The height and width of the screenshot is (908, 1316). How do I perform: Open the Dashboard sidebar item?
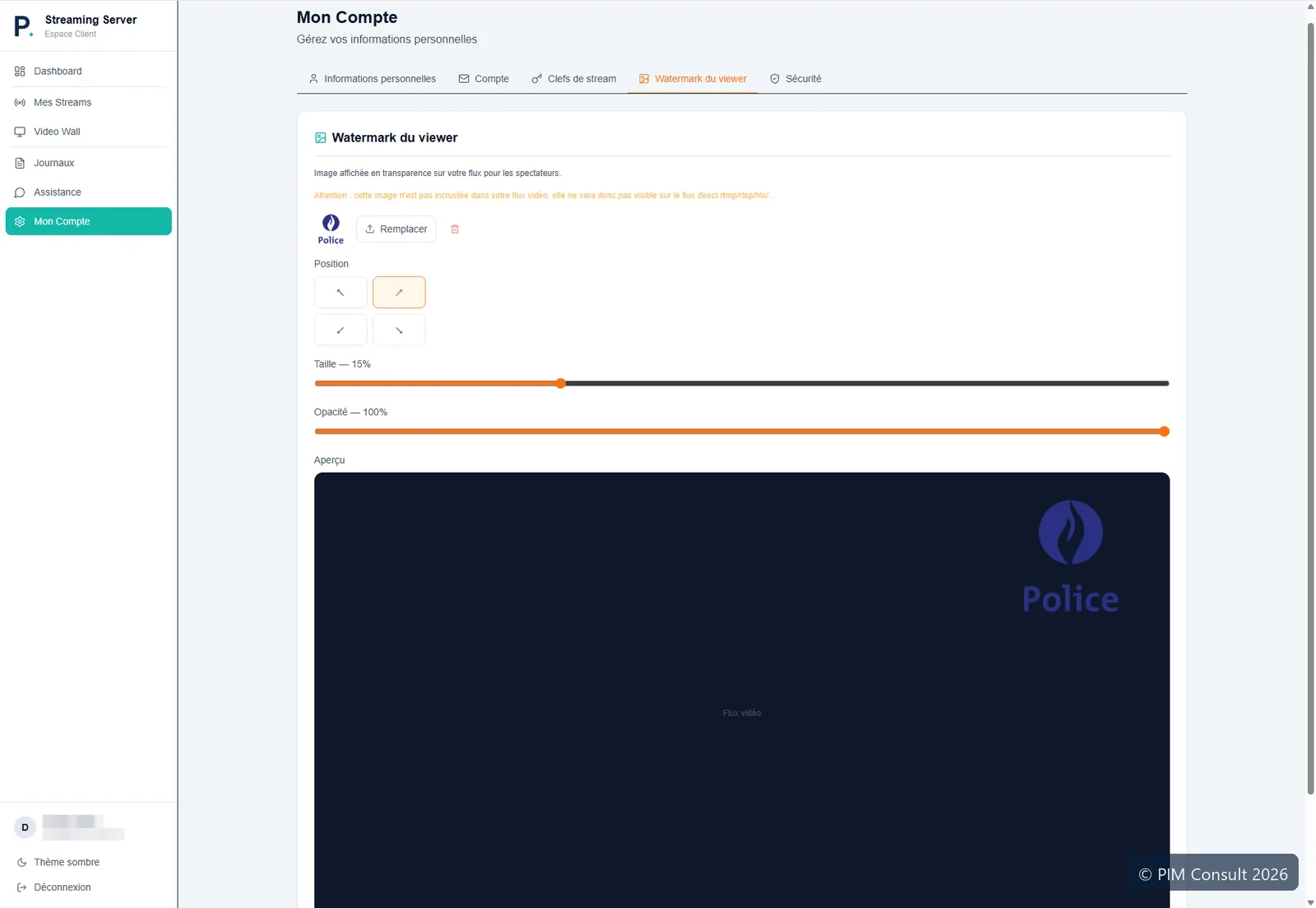coord(88,71)
